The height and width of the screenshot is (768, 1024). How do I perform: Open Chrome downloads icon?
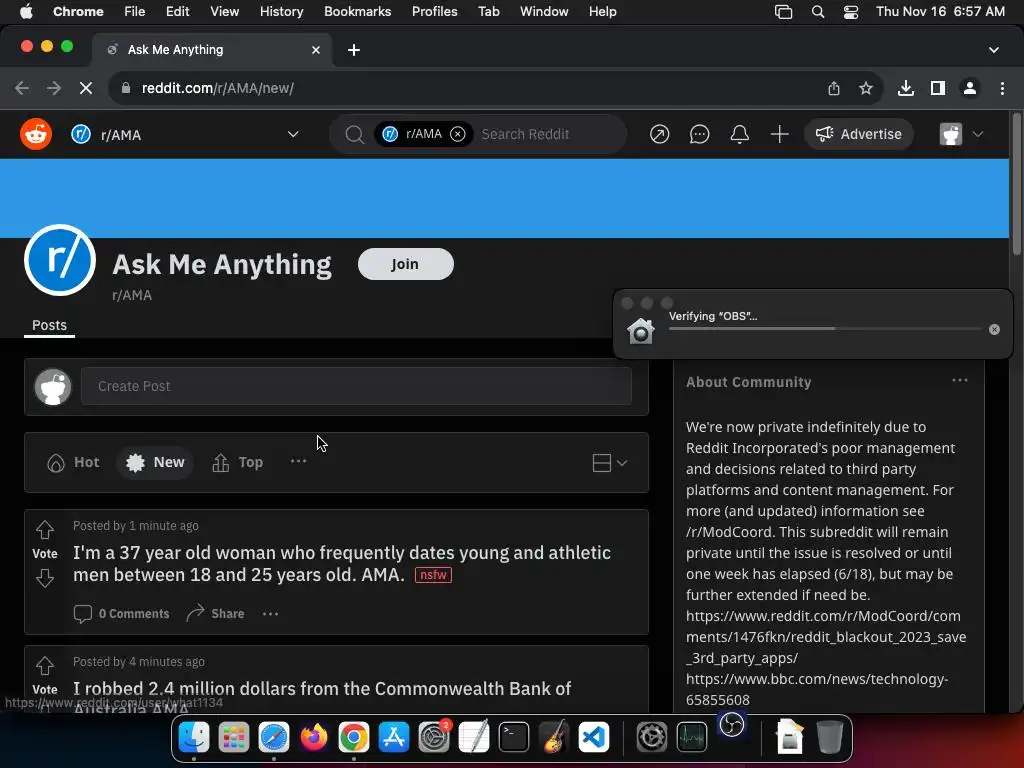coord(906,88)
